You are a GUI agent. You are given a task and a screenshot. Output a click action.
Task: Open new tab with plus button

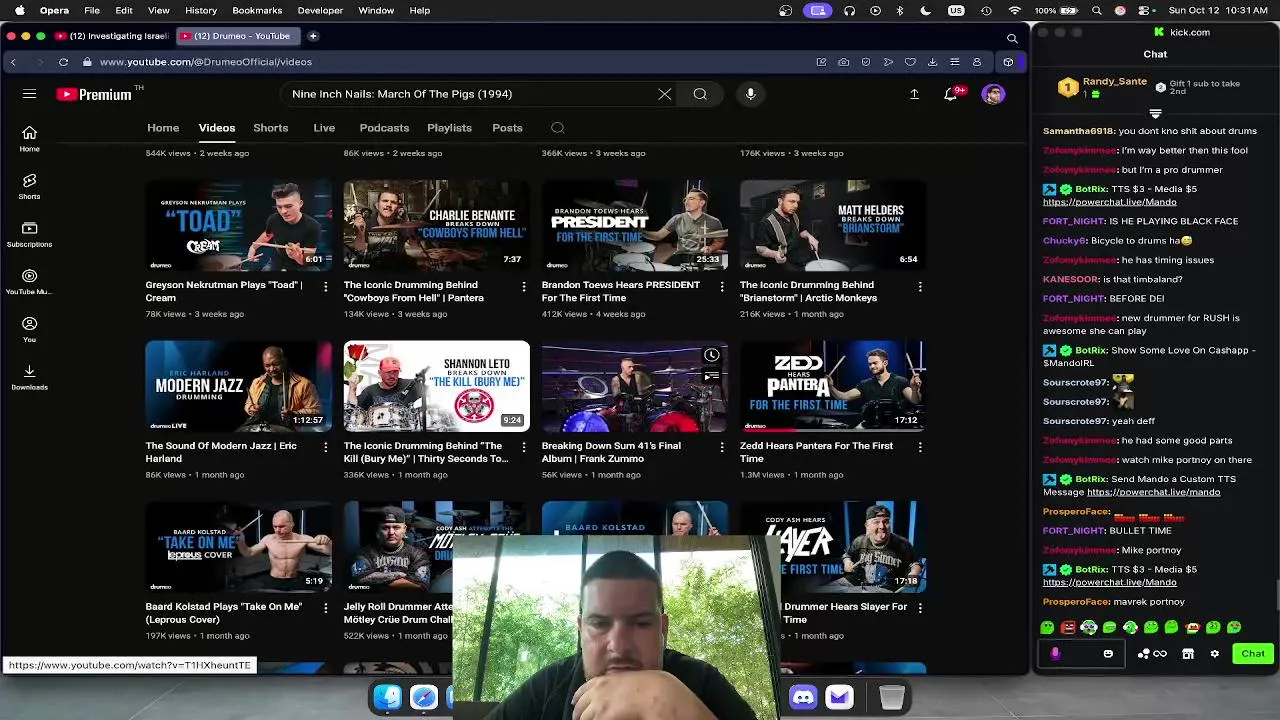[x=313, y=36]
